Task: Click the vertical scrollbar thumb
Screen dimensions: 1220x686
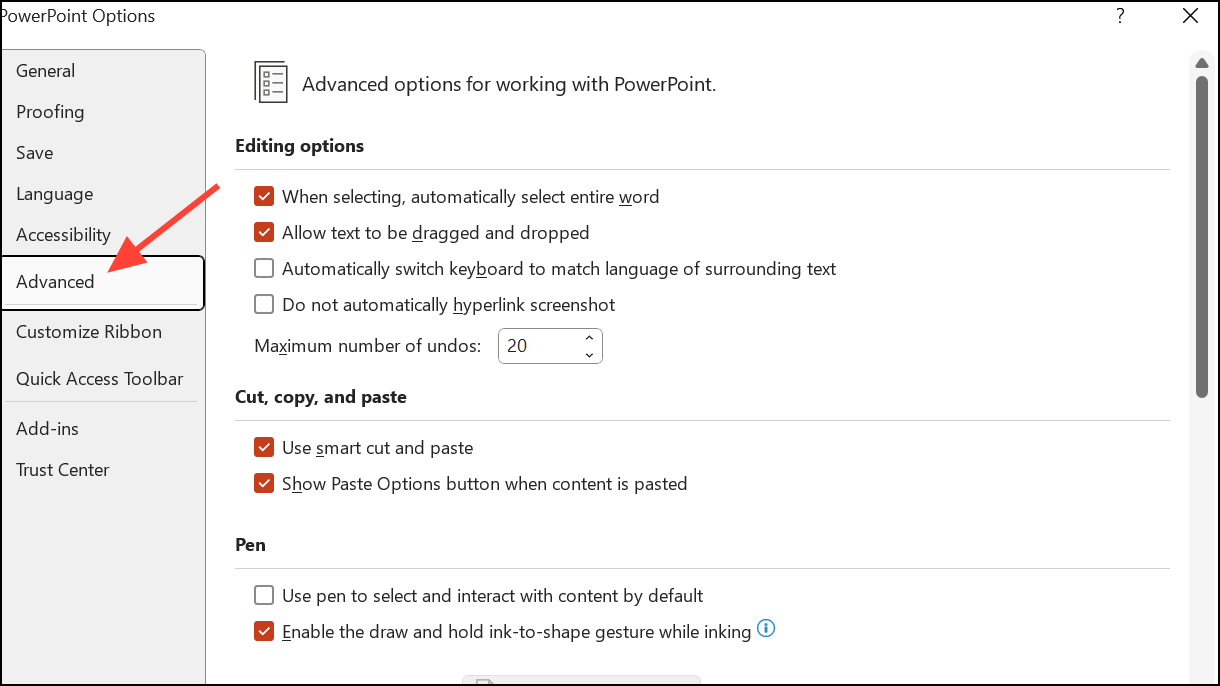Action: point(1202,230)
